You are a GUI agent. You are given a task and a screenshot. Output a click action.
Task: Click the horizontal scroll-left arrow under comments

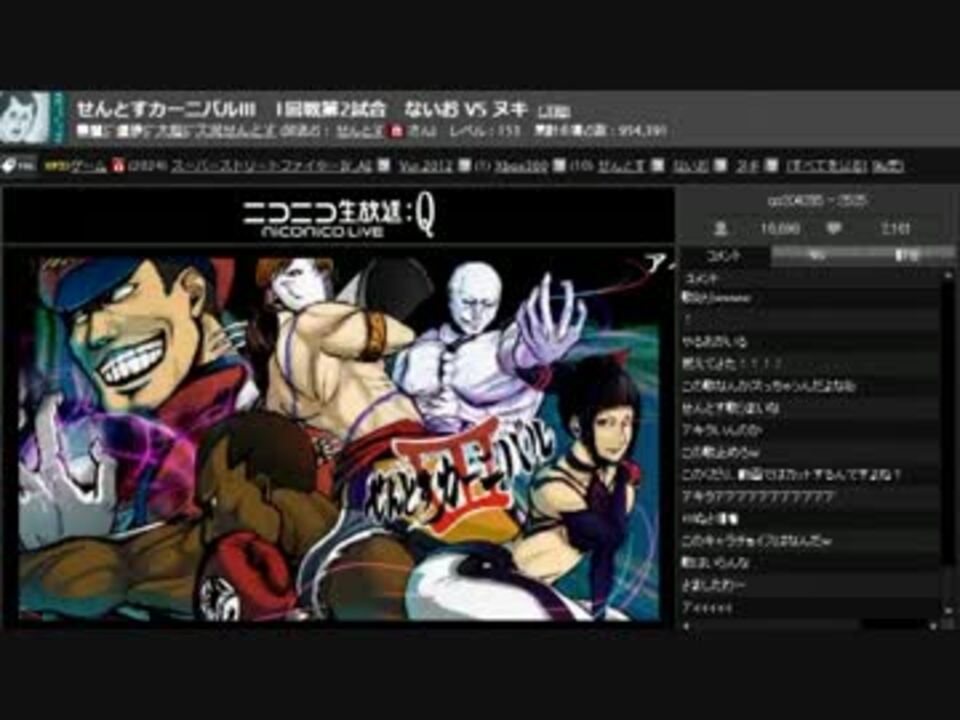(686, 625)
